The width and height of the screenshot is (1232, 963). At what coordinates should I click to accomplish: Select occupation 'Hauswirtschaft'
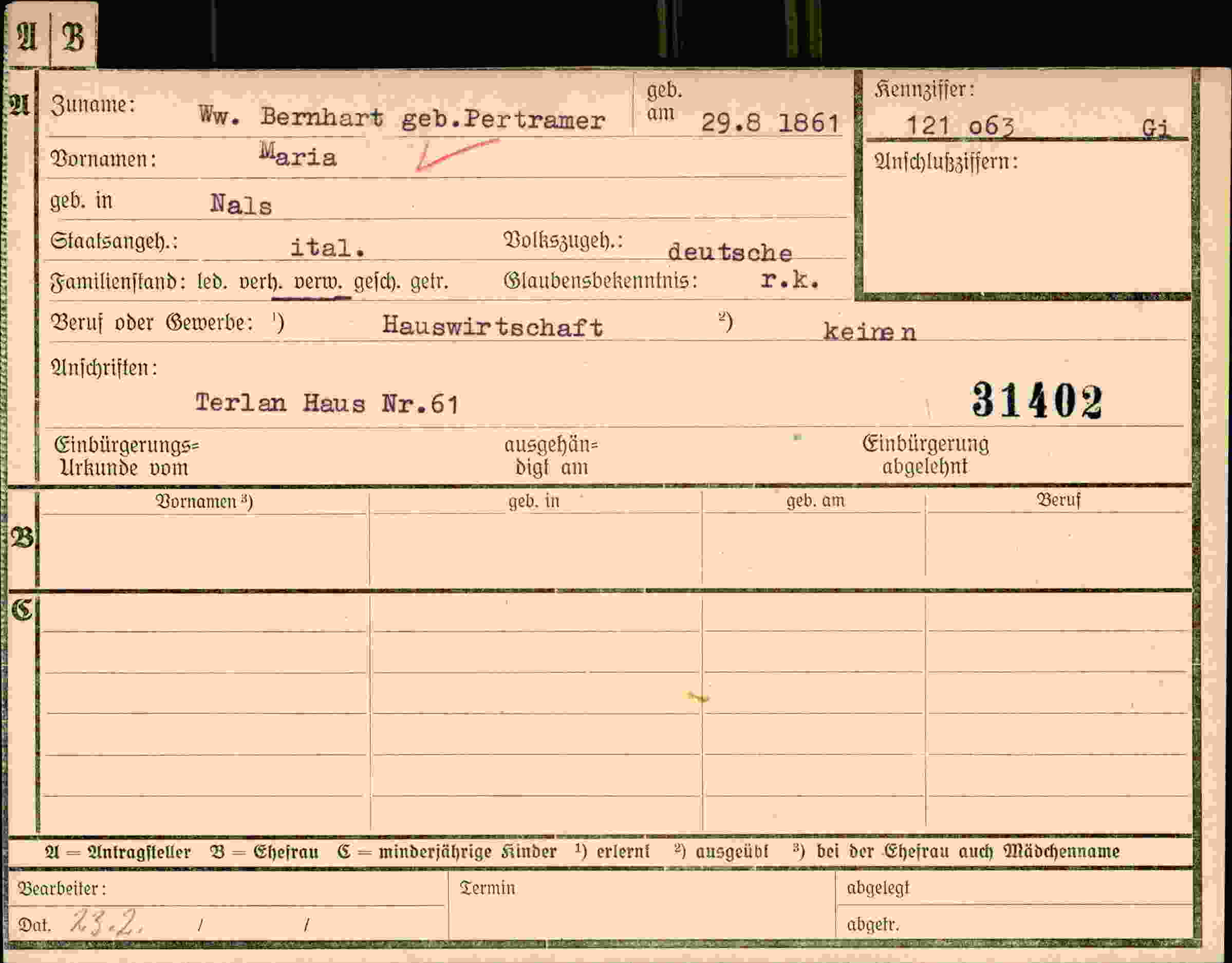pos(493,327)
